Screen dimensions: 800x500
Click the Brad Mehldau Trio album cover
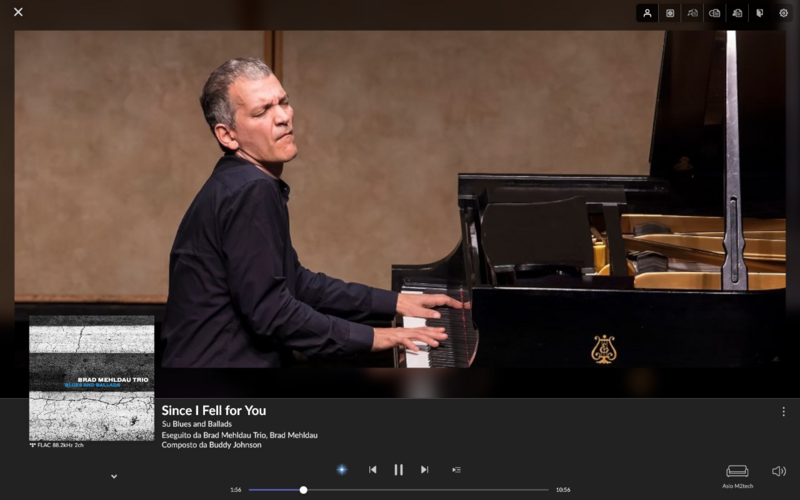91,378
